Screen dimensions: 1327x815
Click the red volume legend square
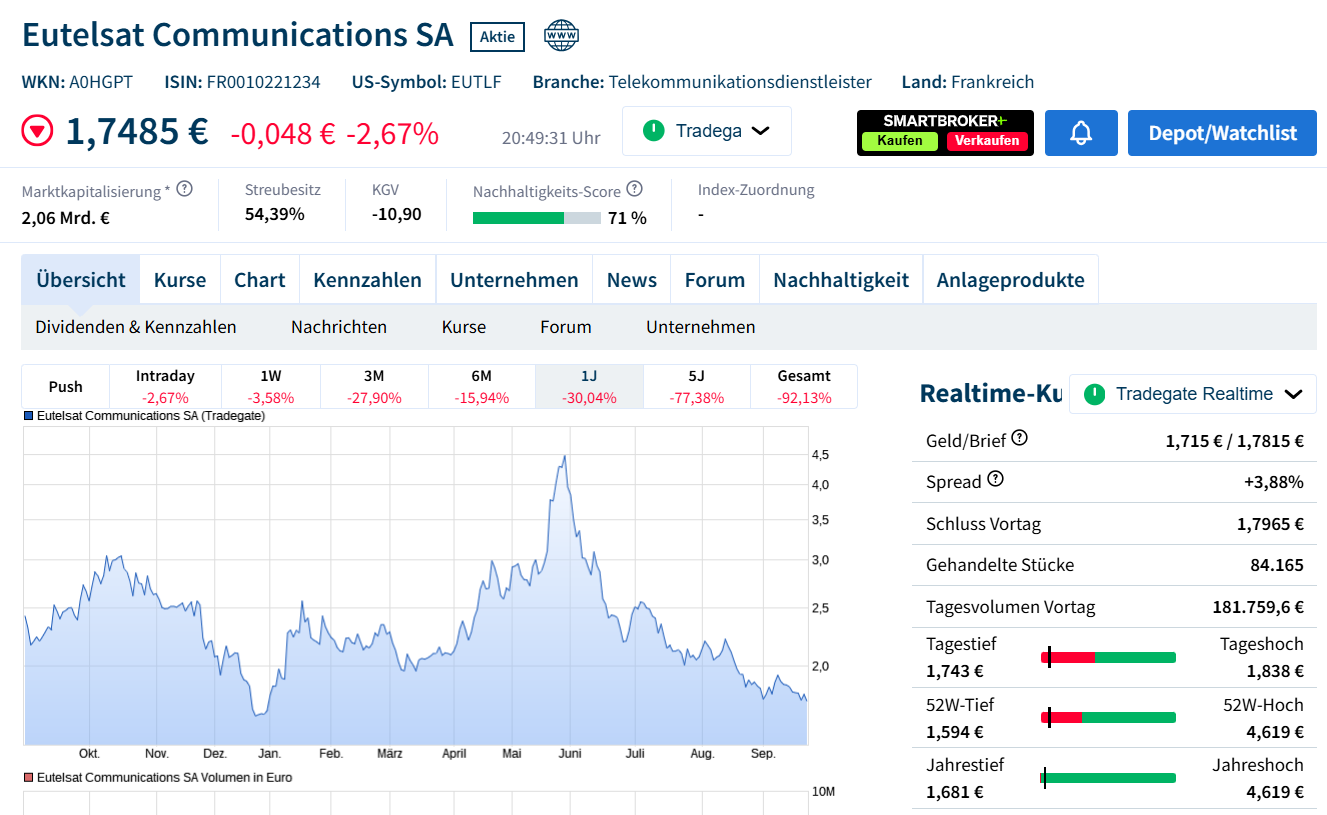[28, 777]
